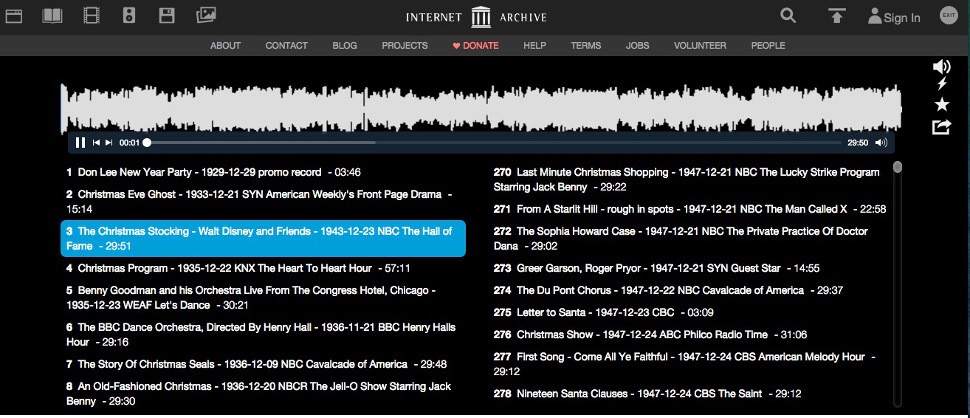Click on the audio waveform to seek

pos(481,107)
